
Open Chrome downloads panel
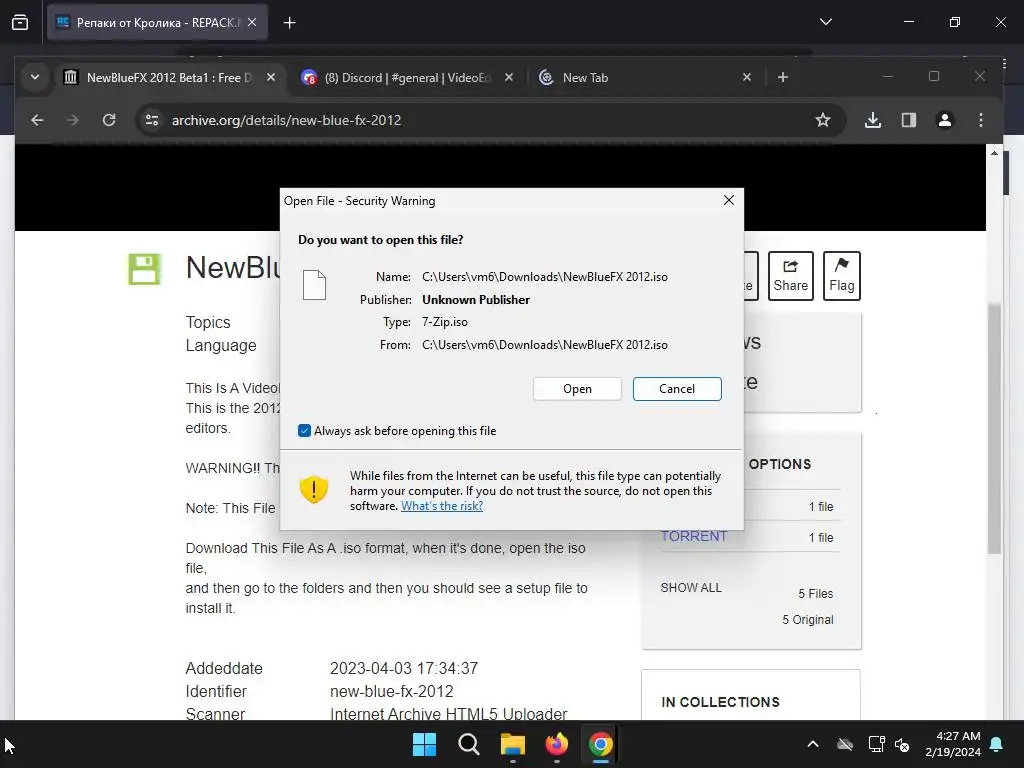tap(872, 120)
